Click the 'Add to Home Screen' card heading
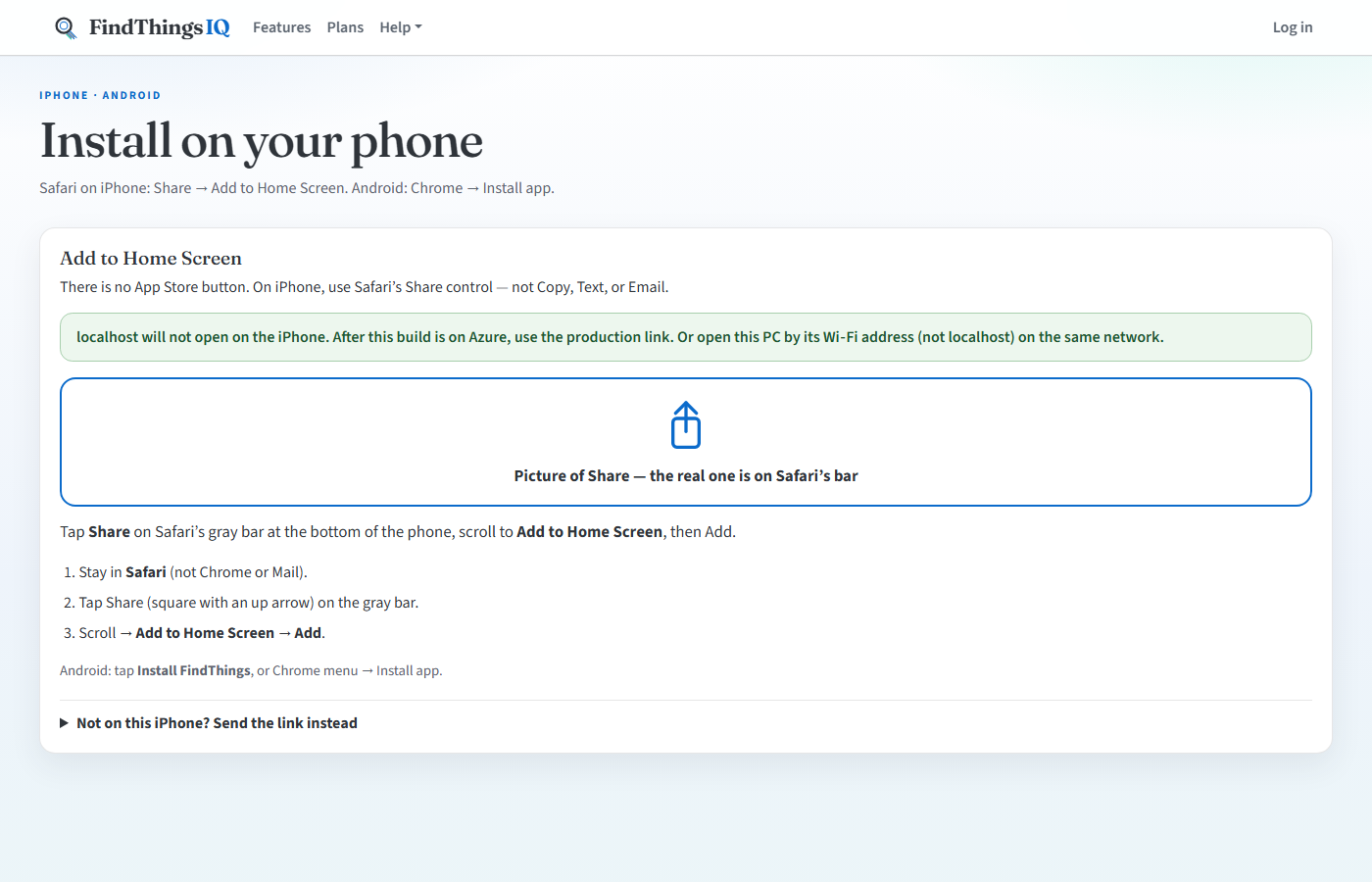1372x882 pixels. pyautogui.click(x=151, y=258)
